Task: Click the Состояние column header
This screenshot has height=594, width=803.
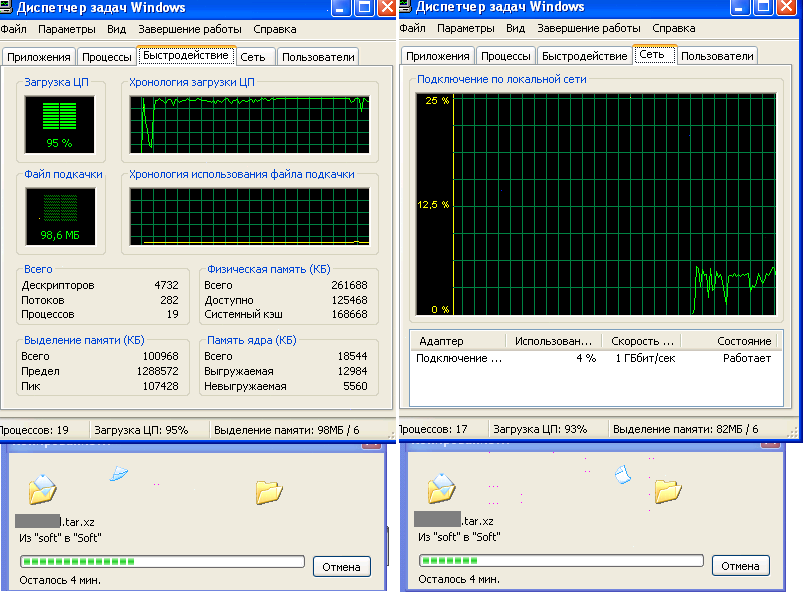Action: (730, 341)
